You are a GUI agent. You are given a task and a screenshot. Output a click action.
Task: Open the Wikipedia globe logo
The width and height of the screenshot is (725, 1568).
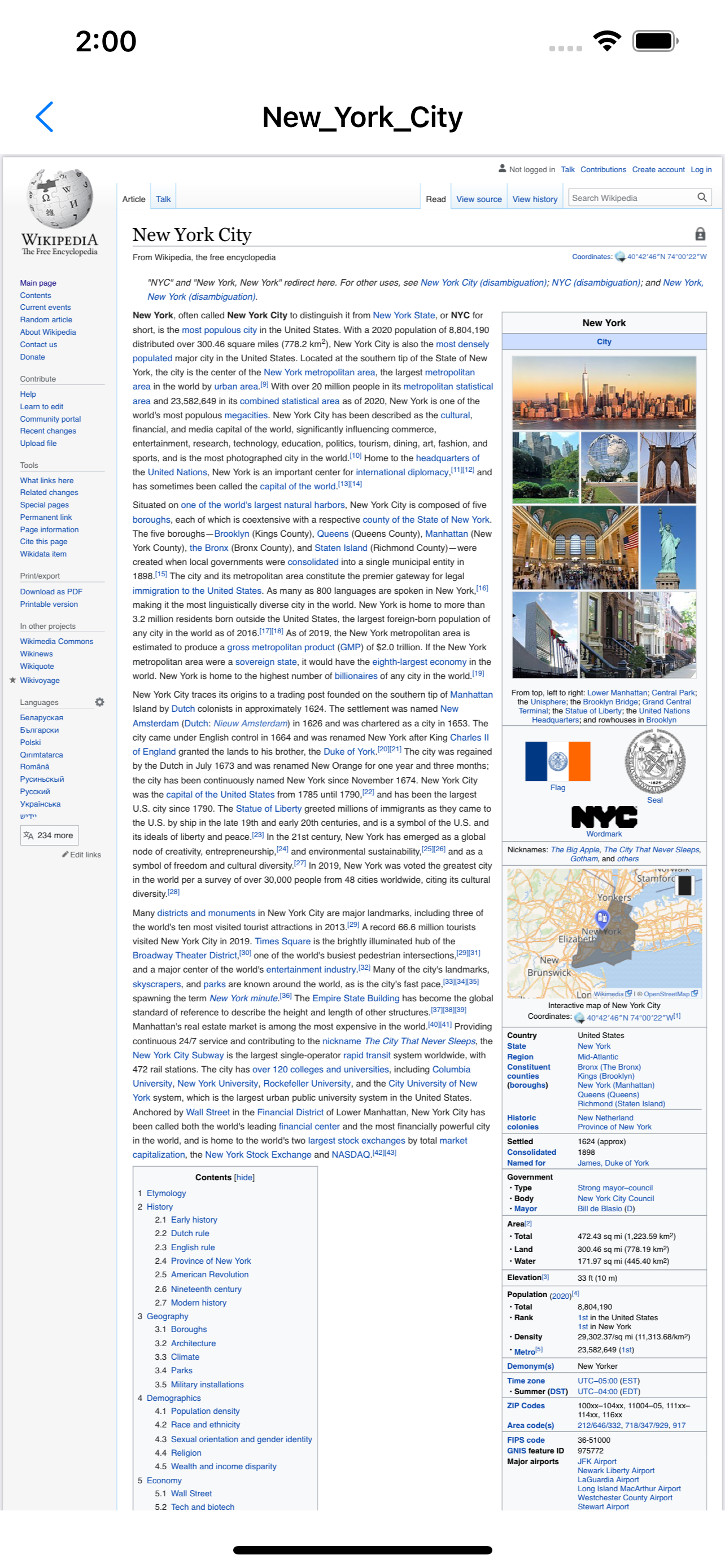tap(60, 212)
